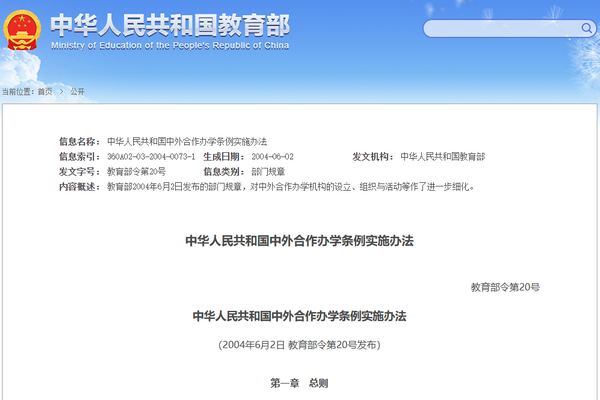Select the date value 2004-06-02
The width and height of the screenshot is (600, 400).
[x=272, y=157]
